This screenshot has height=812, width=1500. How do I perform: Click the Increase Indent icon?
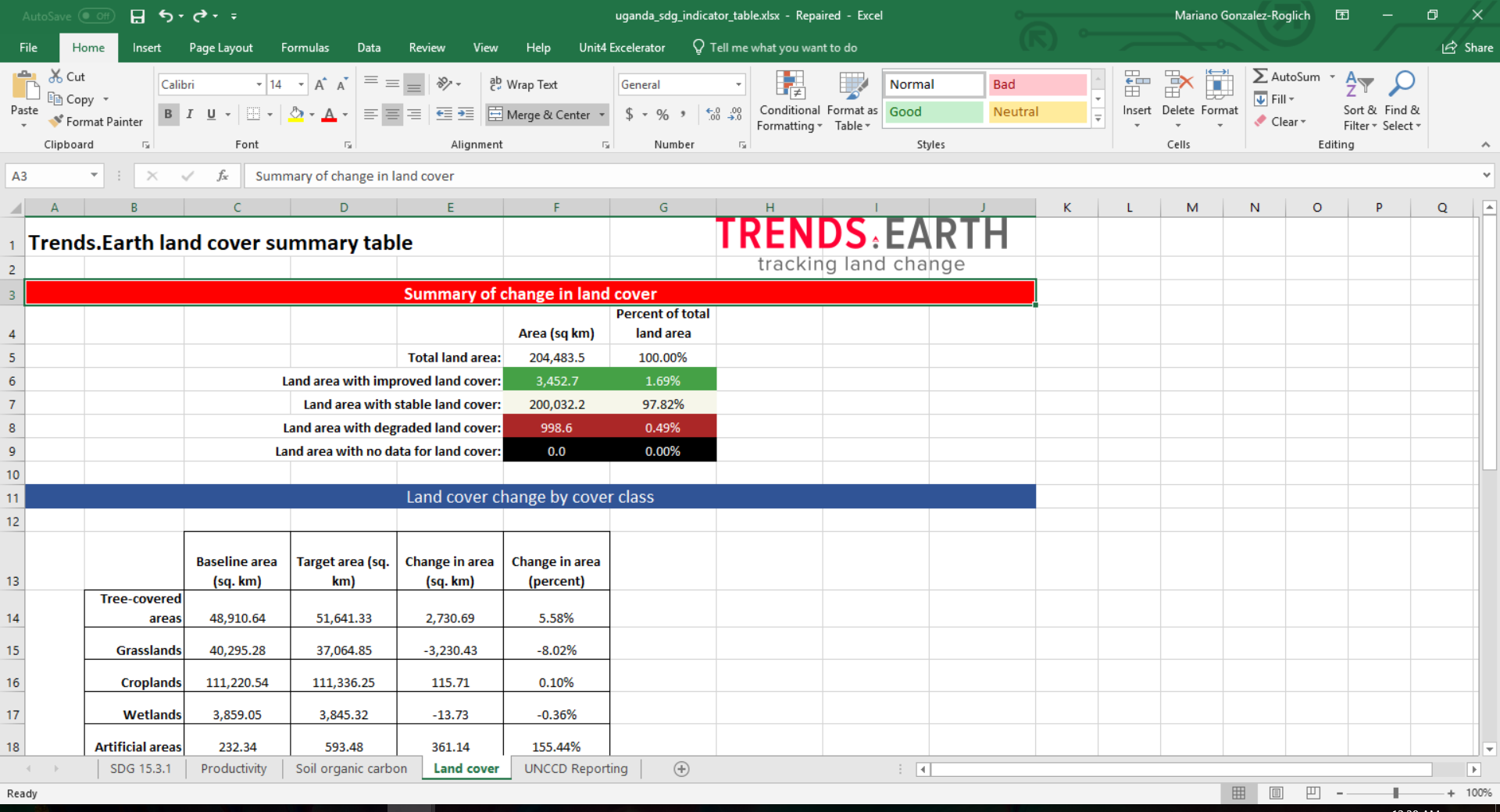(466, 114)
